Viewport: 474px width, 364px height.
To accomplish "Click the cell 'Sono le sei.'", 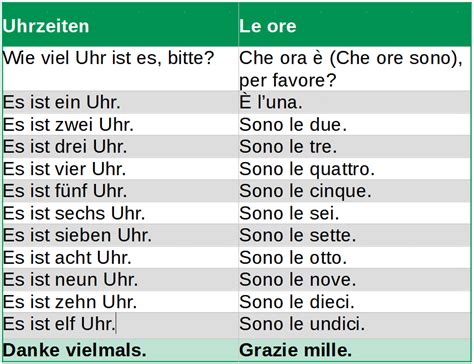I will point(355,213).
